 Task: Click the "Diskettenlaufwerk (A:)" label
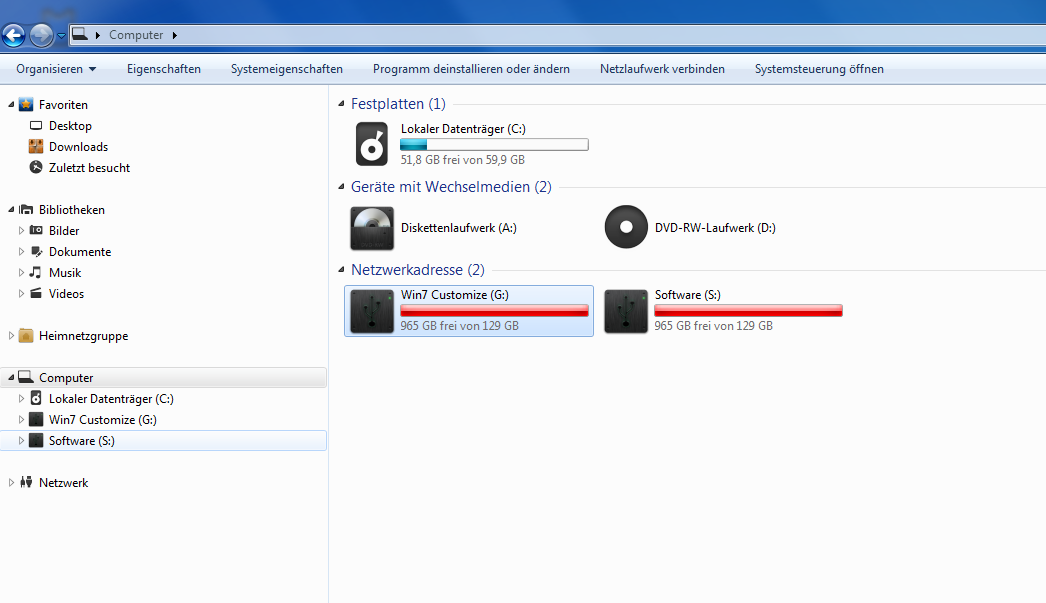[x=459, y=227]
